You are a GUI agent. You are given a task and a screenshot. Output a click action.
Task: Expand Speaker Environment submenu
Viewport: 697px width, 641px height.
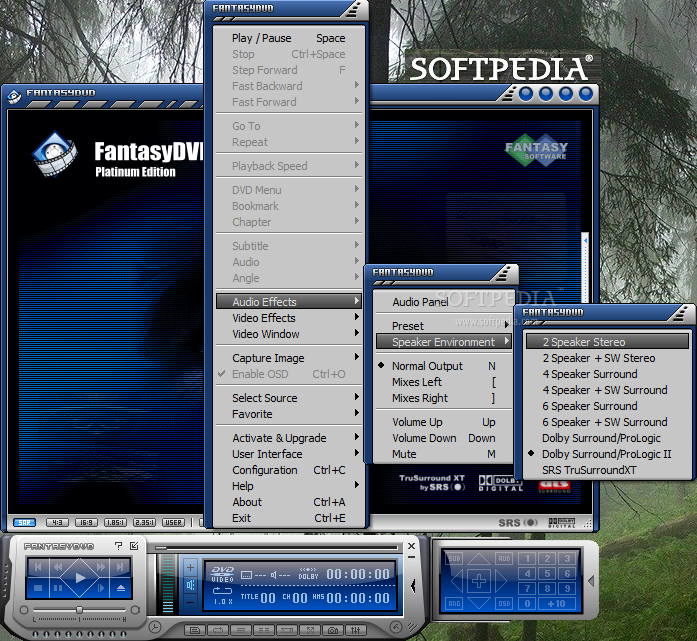click(443, 342)
